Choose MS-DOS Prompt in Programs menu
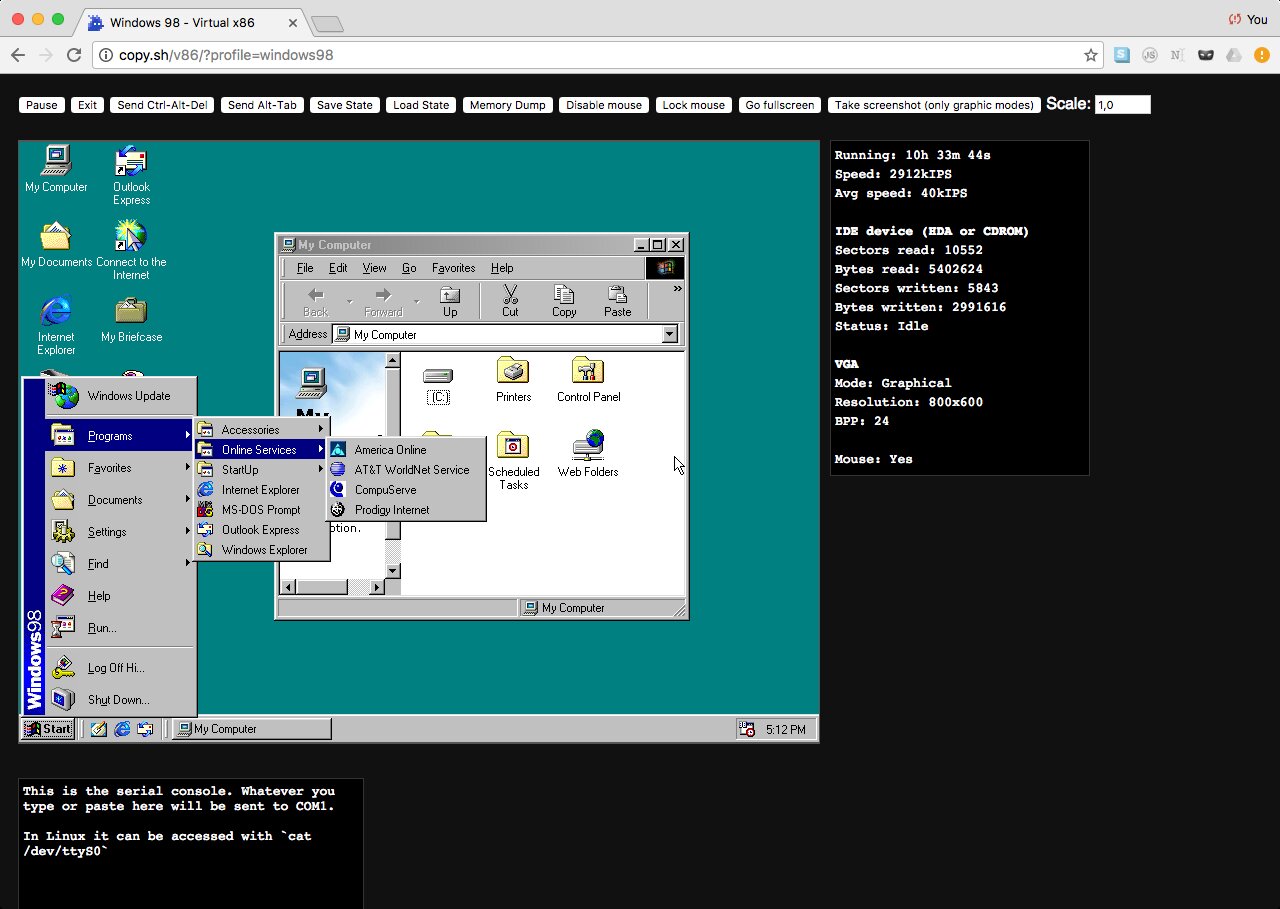 click(260, 510)
